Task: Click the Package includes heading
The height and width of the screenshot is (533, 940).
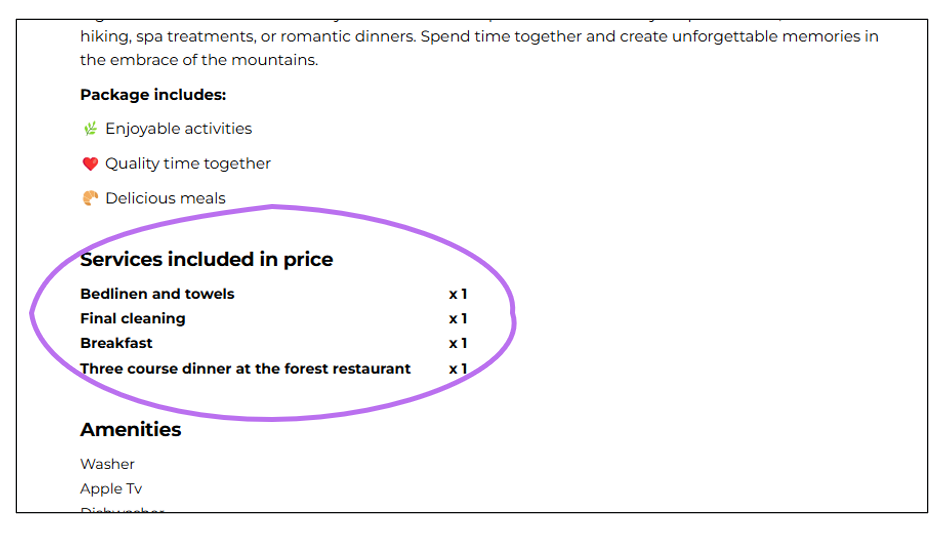Action: coord(153,95)
